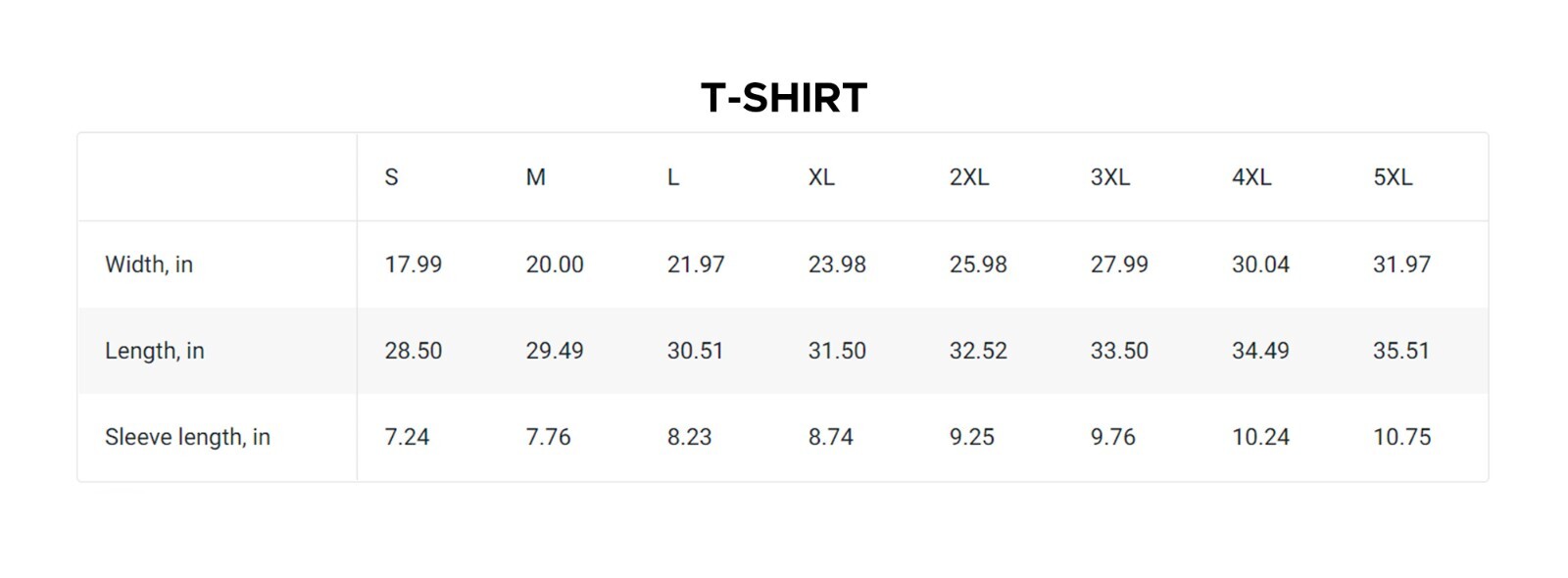The height and width of the screenshot is (578, 1568).
Task: Click width value 17.99 for size S
Action: [413, 265]
